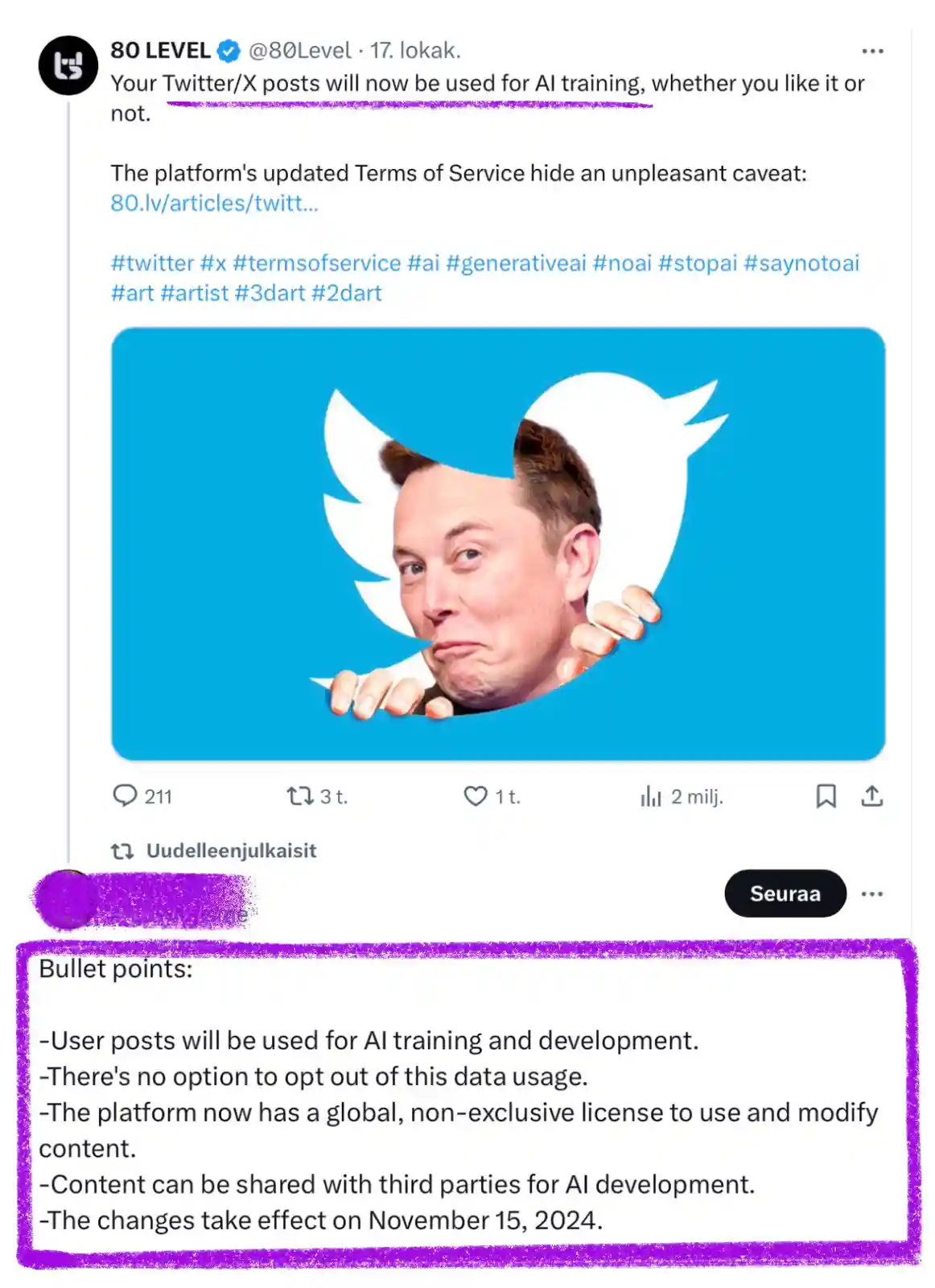Like the post via the heart icon
935x1288 pixels.
pyautogui.click(x=476, y=796)
